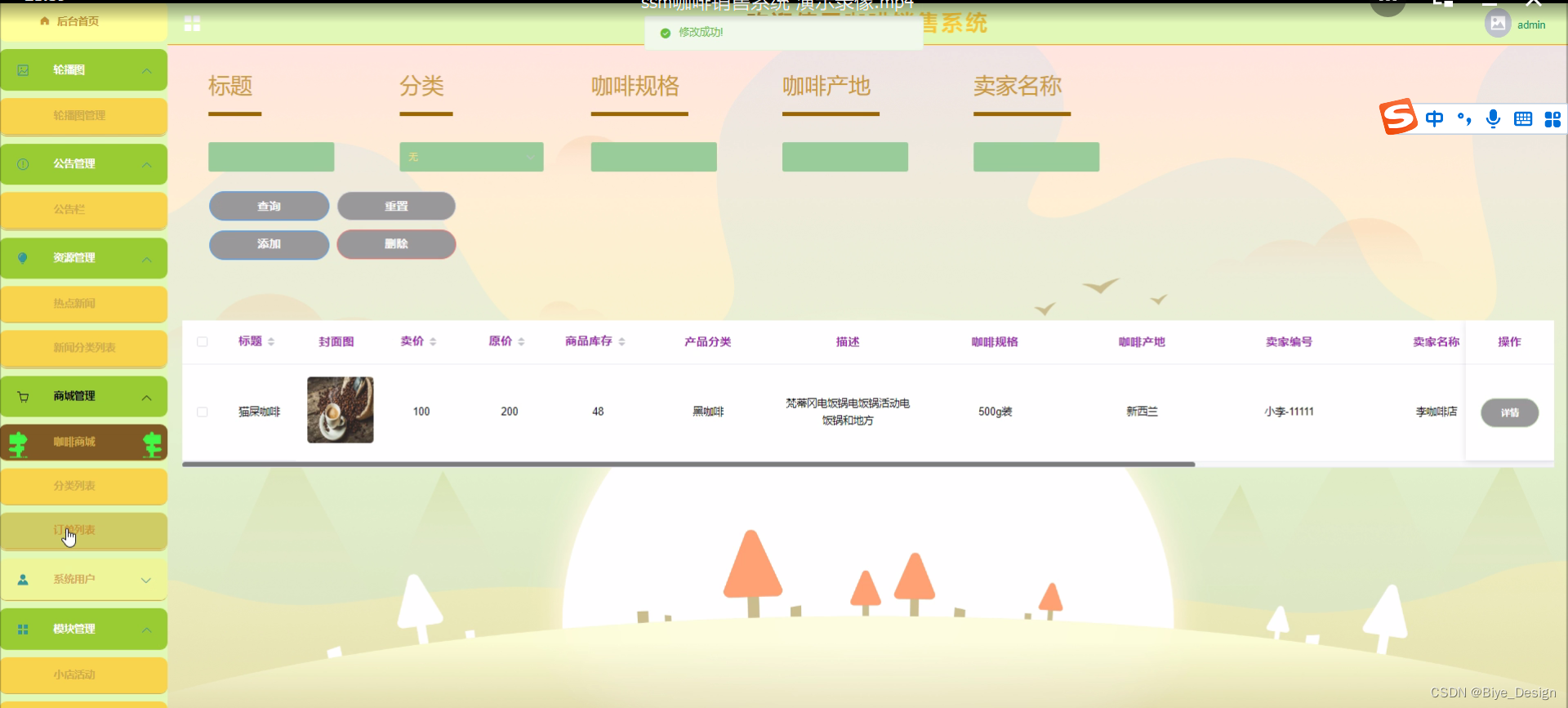Screen dimensions: 1568x708
Task: Click the 咖啡产地 filter input field
Action: click(845, 157)
